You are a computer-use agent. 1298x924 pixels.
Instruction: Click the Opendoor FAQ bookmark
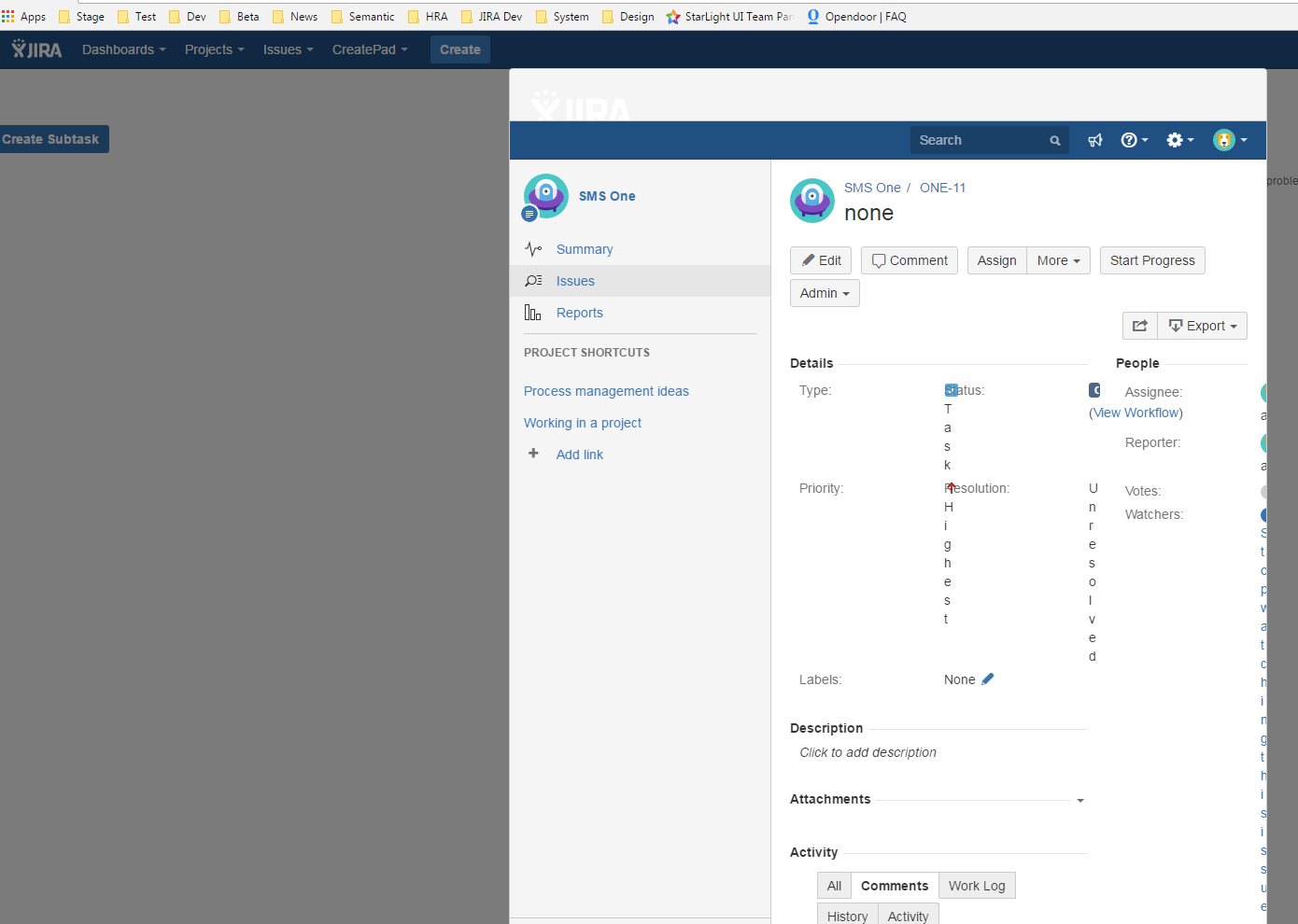pos(856,17)
